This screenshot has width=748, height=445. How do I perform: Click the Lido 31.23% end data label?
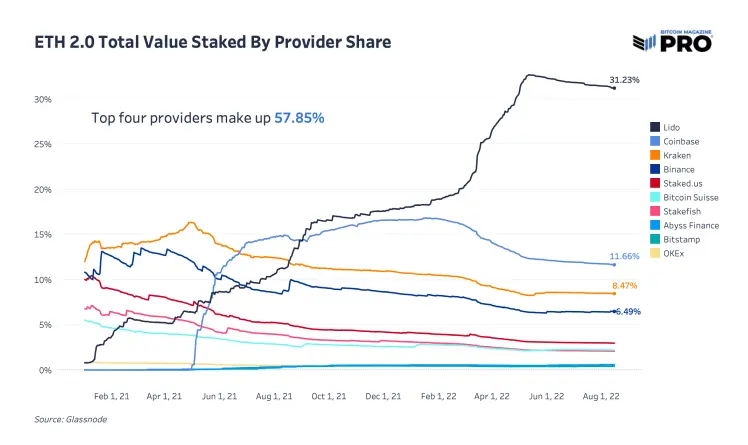[x=624, y=80]
